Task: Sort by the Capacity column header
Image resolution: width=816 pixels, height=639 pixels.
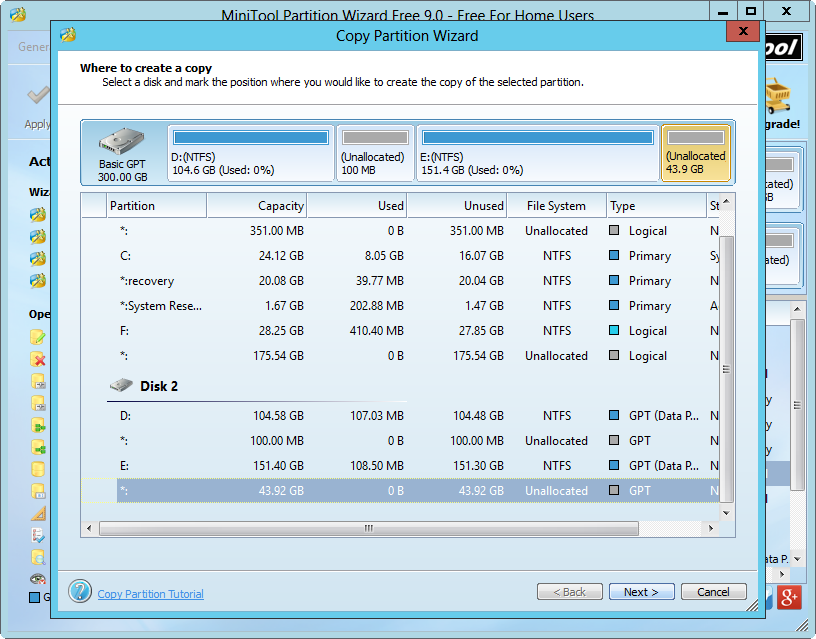Action: coord(257,206)
